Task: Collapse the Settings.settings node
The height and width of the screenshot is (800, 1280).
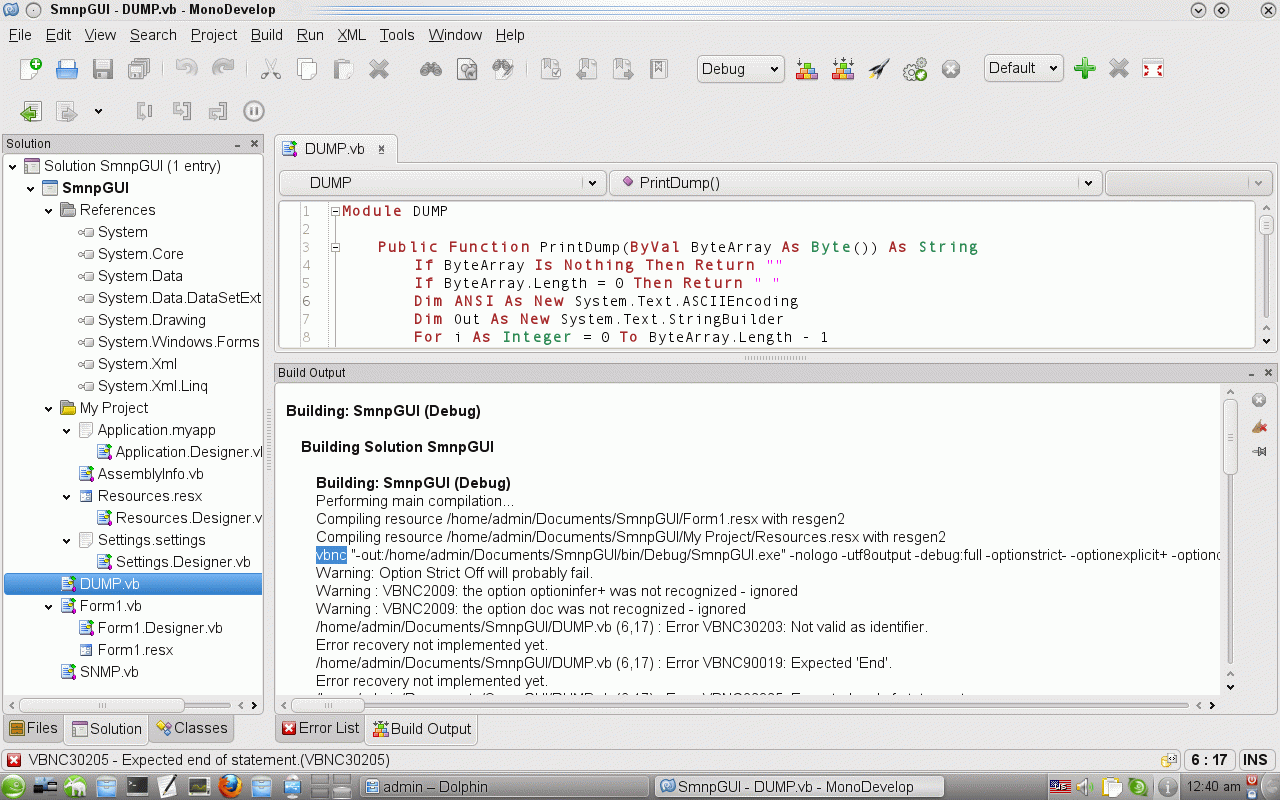Action: point(67,540)
